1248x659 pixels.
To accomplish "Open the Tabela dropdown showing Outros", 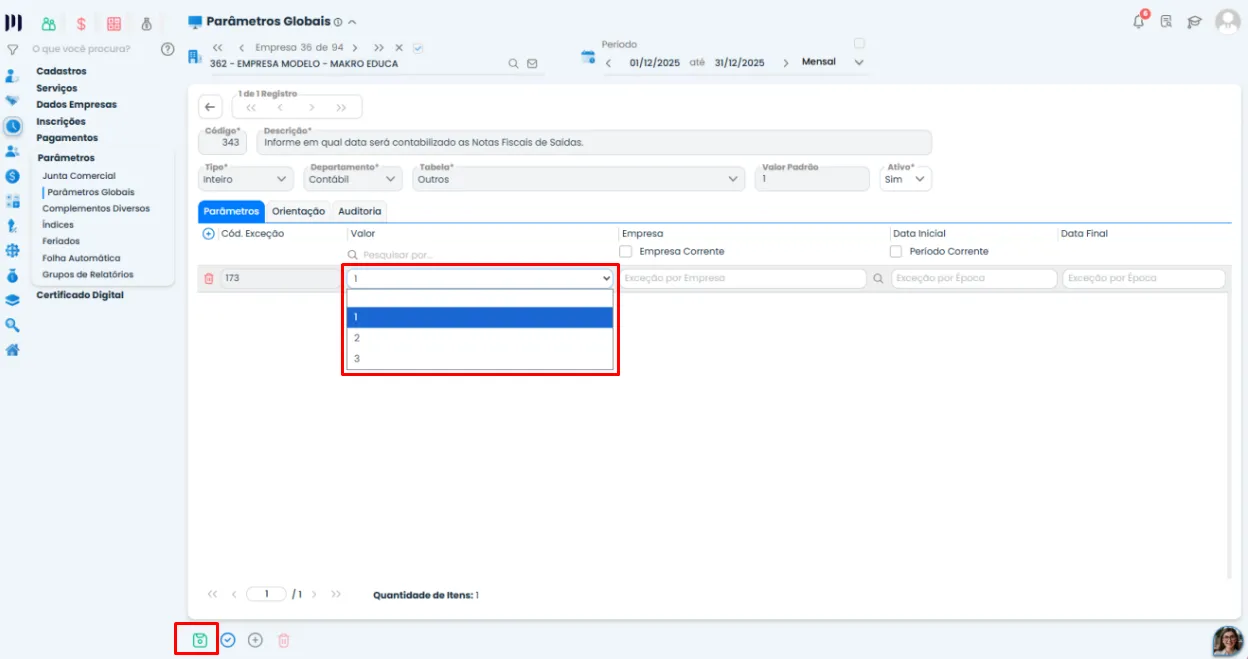I will tap(579, 179).
